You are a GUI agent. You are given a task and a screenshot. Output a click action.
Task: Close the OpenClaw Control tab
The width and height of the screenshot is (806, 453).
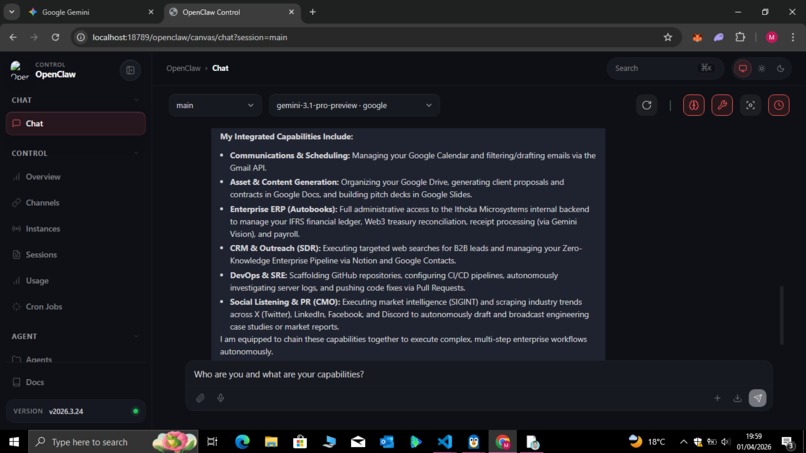pos(291,12)
